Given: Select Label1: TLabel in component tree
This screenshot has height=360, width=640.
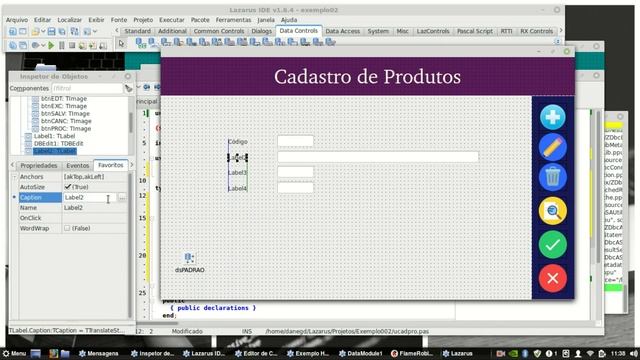Looking at the screenshot, I should (x=54, y=136).
